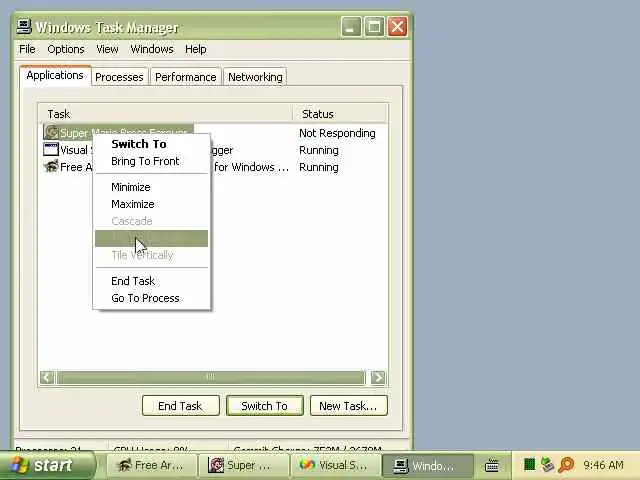Click the green CPU usage tray icon
This screenshot has width=640, height=480.
point(529,464)
